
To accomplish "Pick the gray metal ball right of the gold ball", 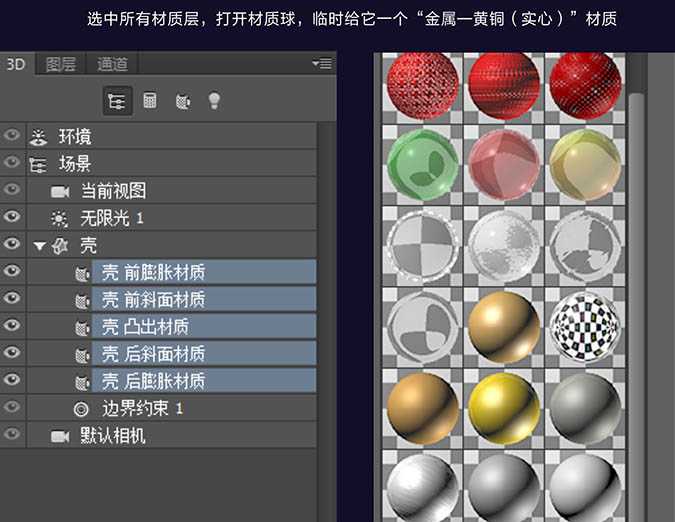I will pyautogui.click(x=585, y=408).
